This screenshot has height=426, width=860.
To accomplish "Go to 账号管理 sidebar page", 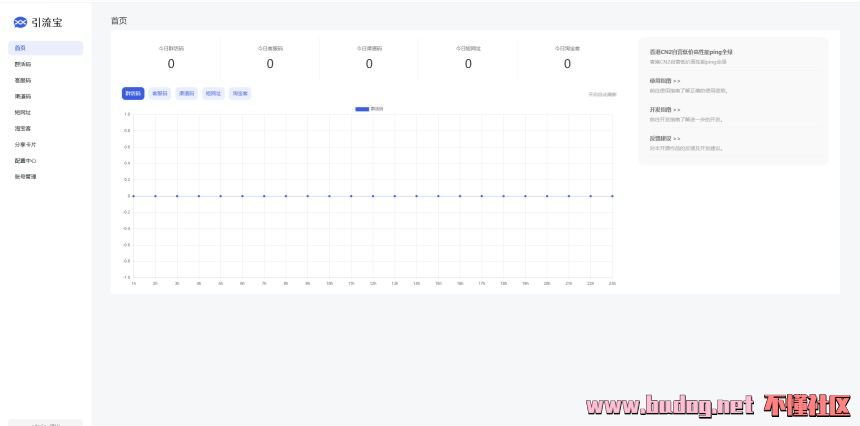I will tap(25, 176).
